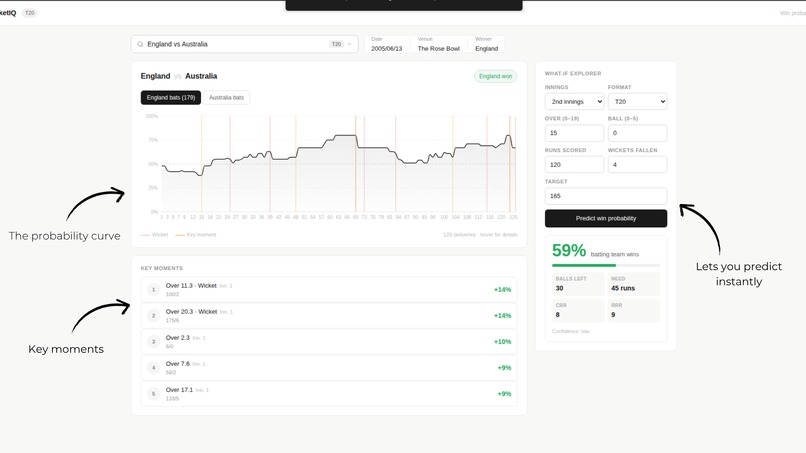
Task: Click the Key moment legend entry below chart
Action: point(196,234)
